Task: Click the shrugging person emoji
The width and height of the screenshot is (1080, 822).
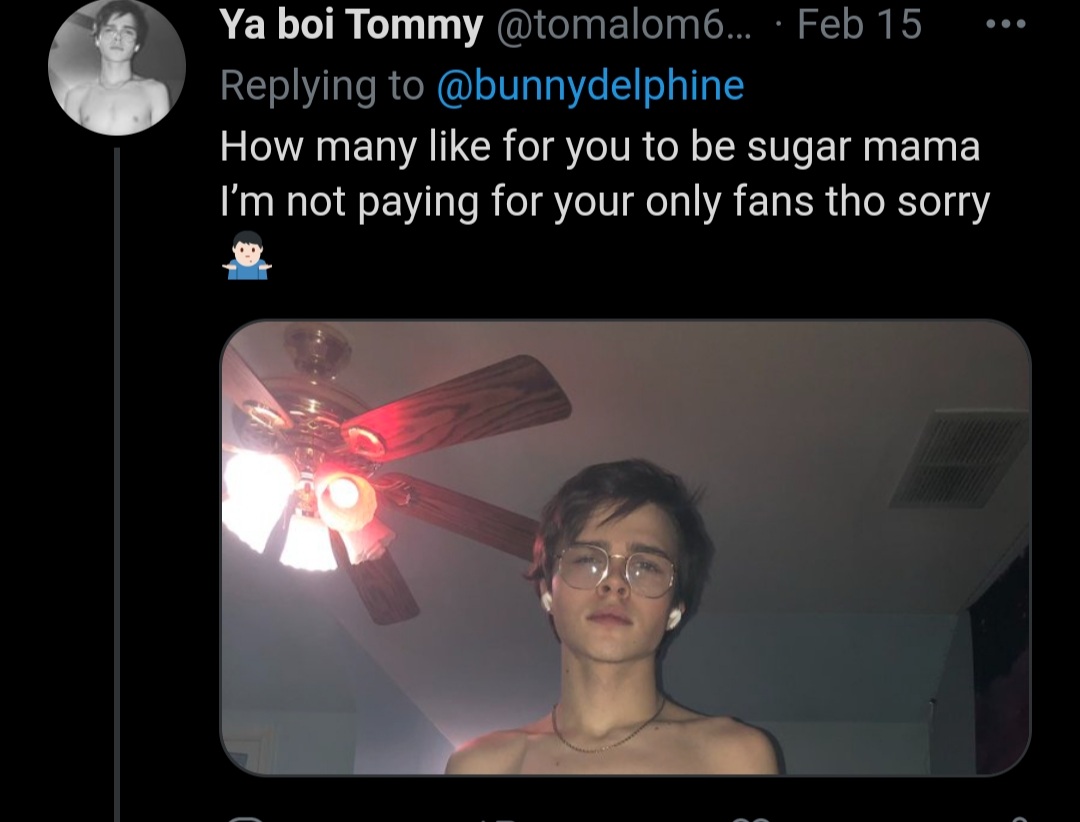Action: point(247,256)
